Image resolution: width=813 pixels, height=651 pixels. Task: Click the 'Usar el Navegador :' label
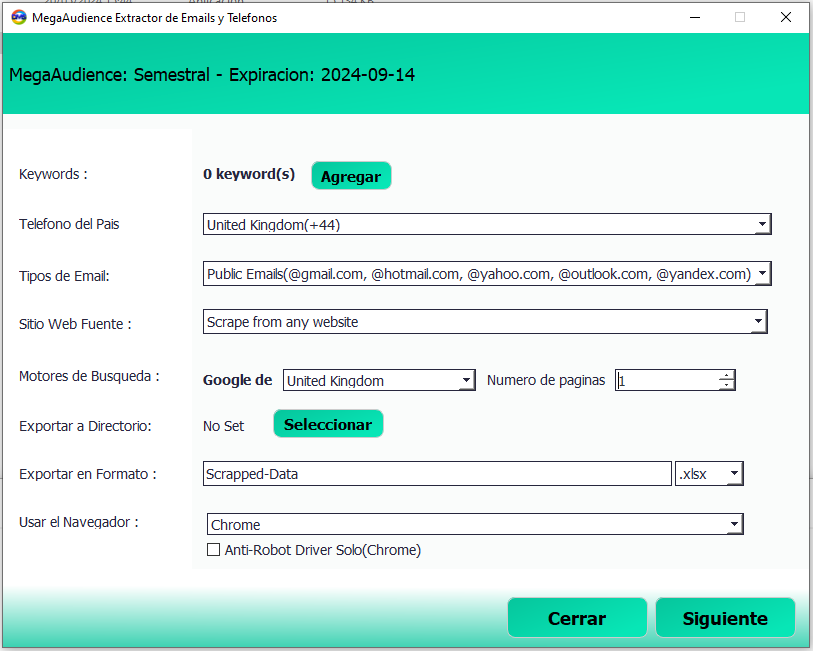pyautogui.click(x=79, y=522)
